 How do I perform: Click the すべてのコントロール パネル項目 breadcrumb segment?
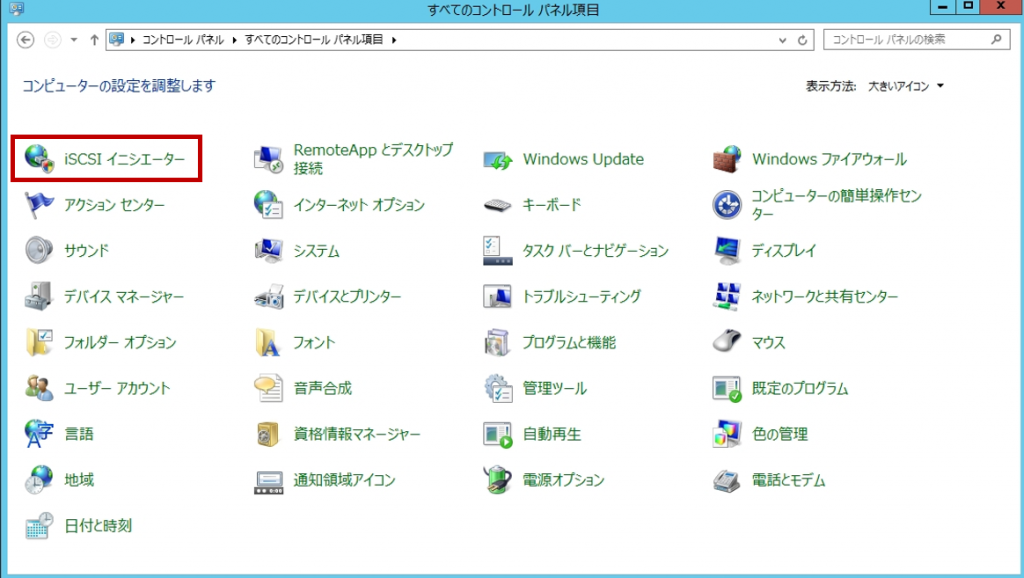[x=314, y=40]
